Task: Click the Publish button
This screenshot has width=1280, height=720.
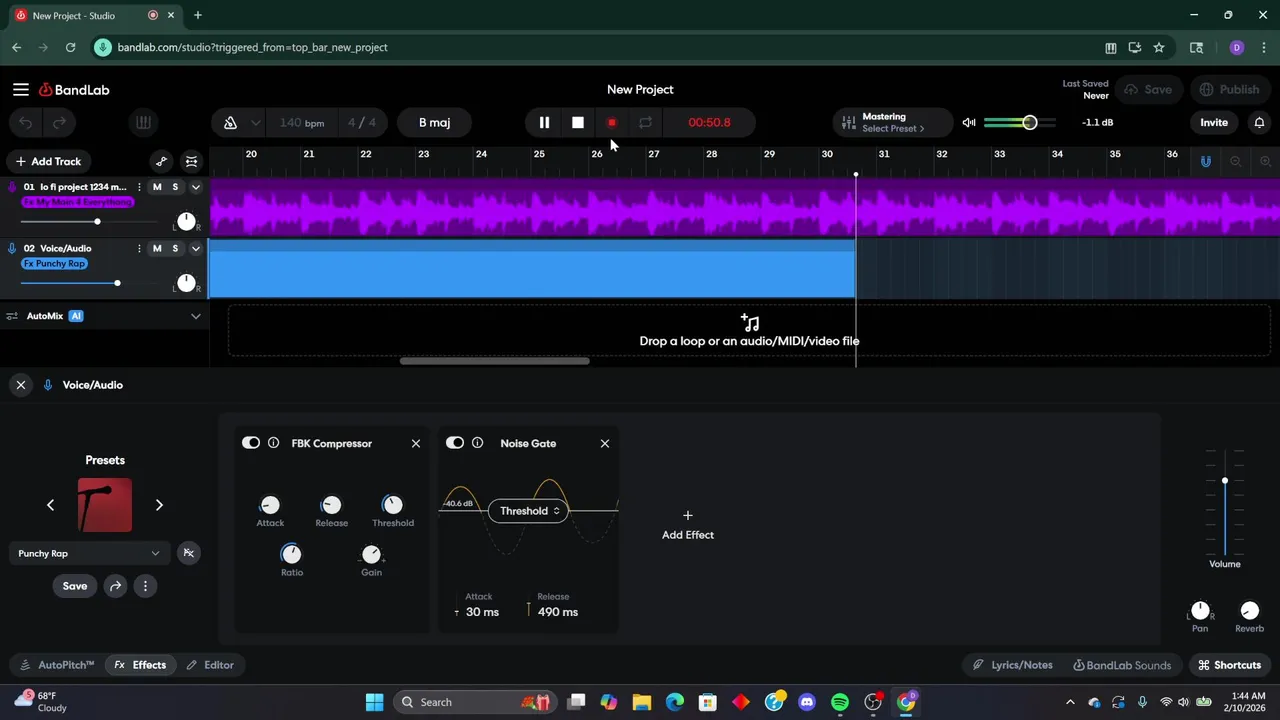Action: tap(1230, 90)
